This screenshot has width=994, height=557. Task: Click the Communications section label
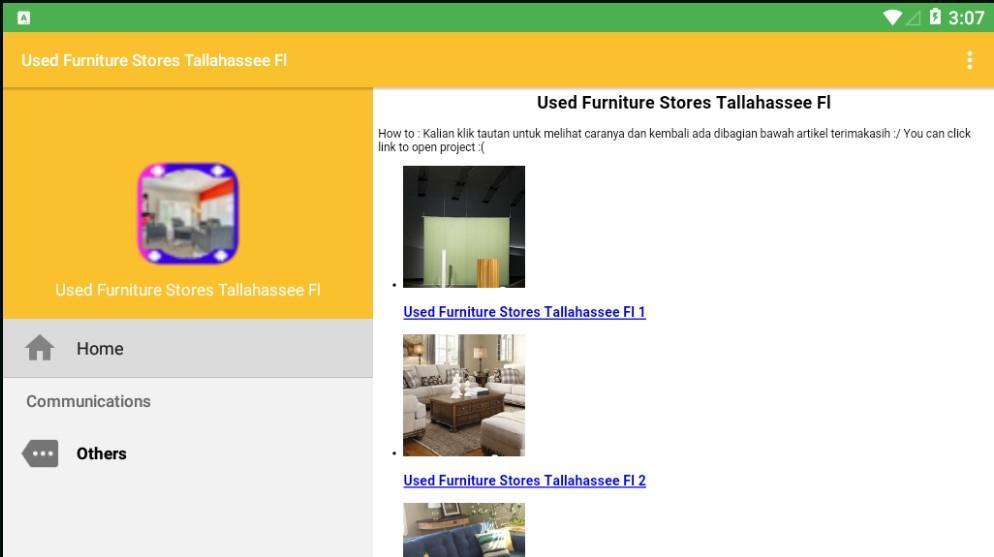88,401
